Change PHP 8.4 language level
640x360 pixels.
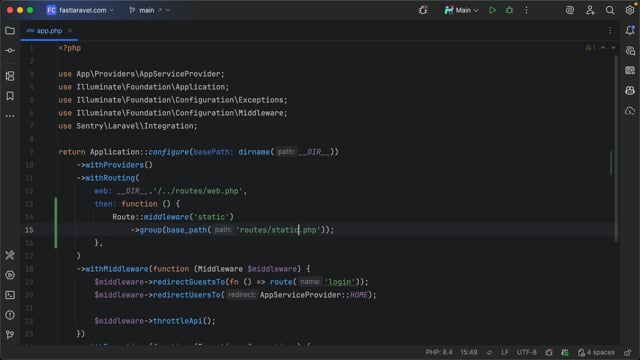tap(439, 352)
